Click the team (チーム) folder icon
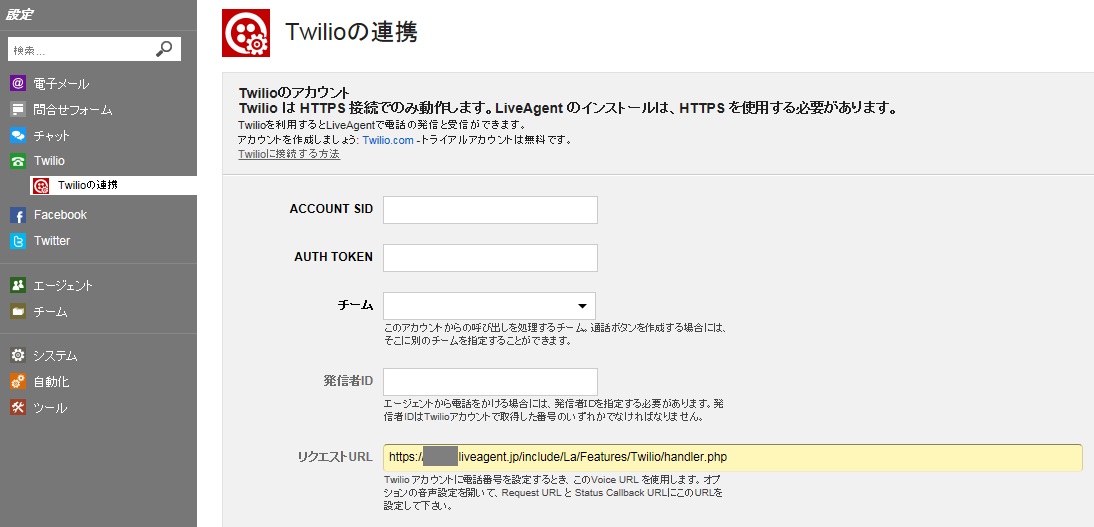The width and height of the screenshot is (1094, 527). coord(18,311)
